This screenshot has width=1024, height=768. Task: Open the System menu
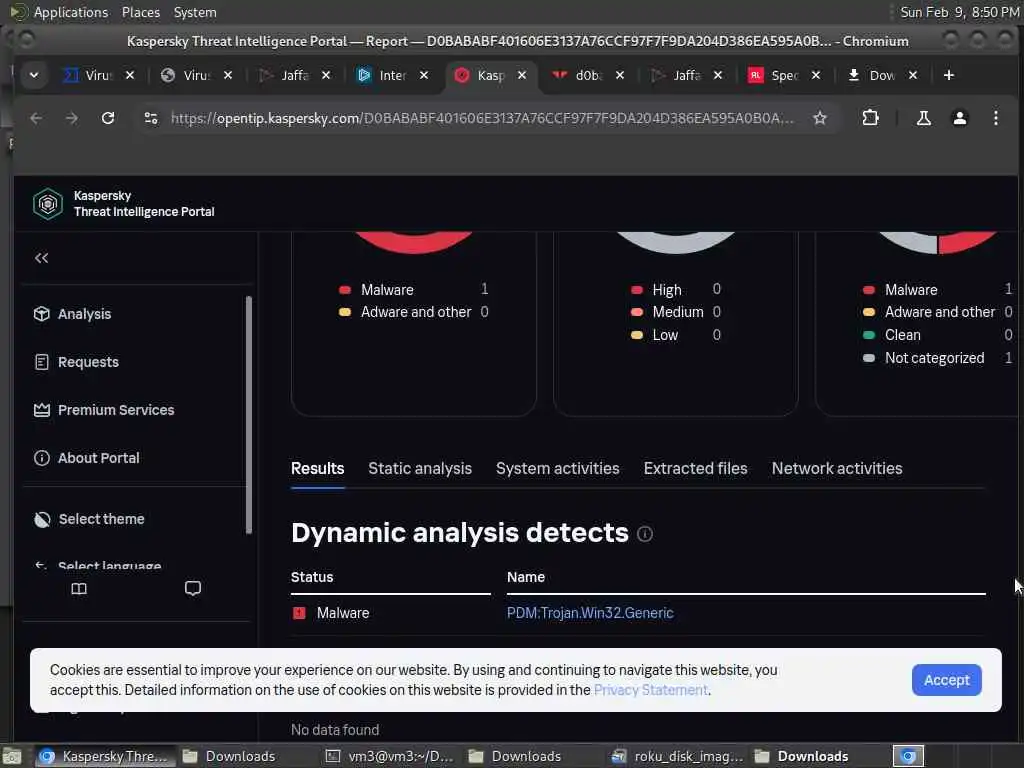click(x=195, y=12)
